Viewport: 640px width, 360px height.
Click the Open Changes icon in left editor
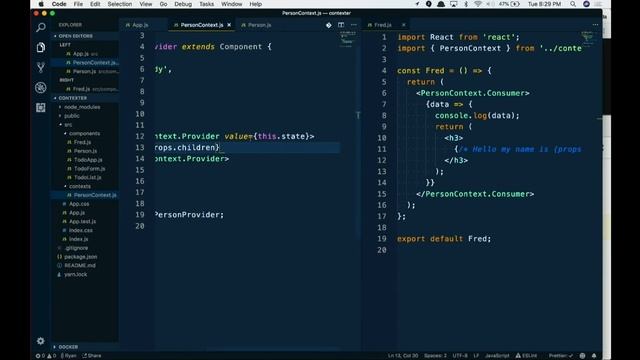click(x=329, y=25)
